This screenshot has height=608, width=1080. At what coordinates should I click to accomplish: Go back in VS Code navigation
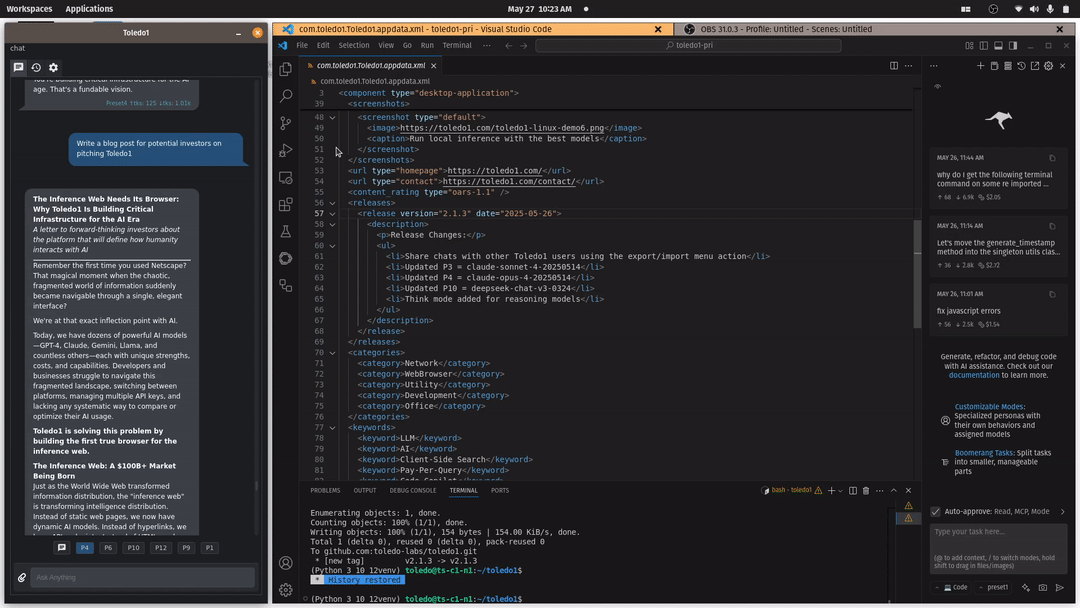[508, 45]
